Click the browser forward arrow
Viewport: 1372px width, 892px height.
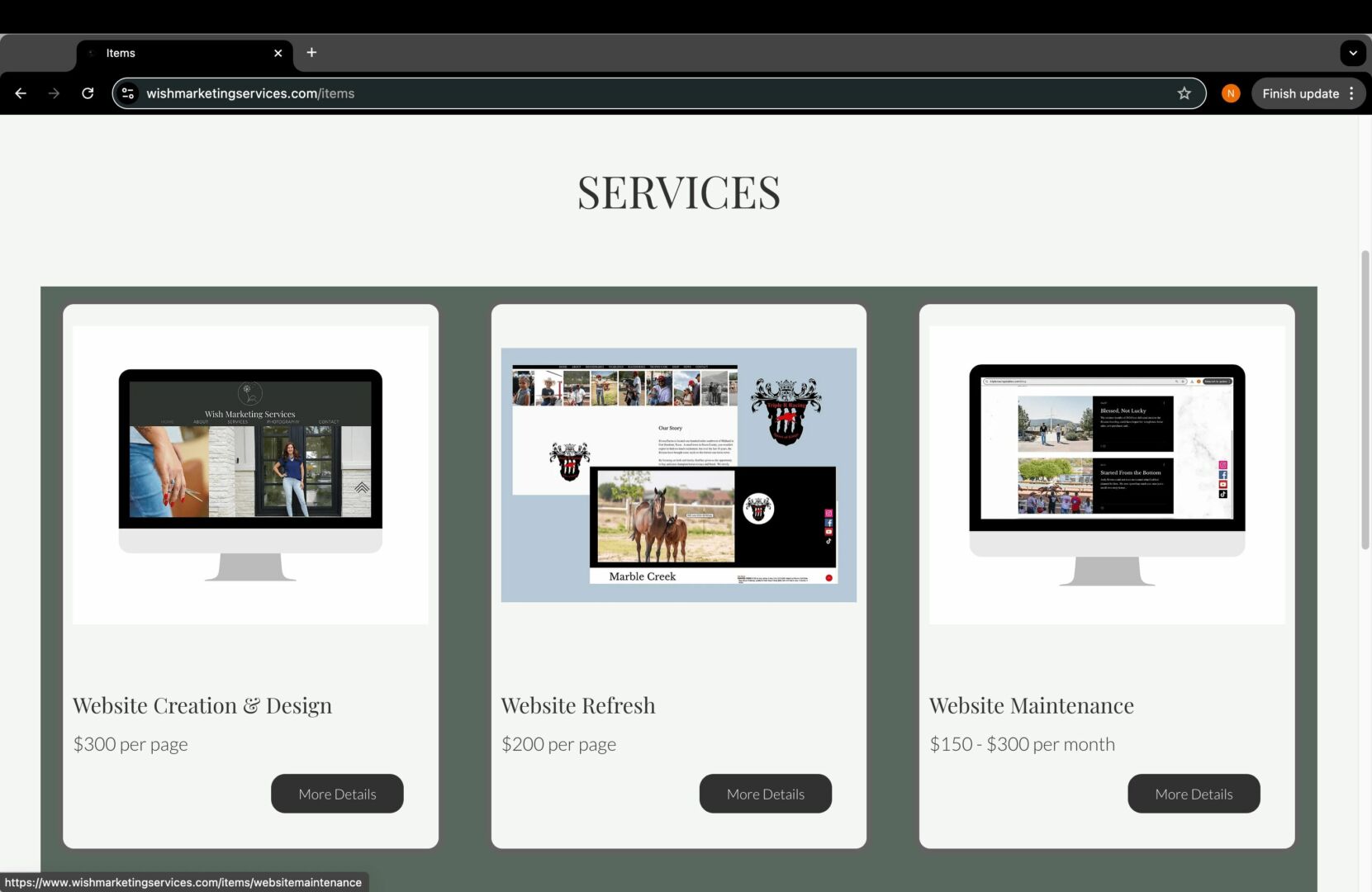point(54,93)
